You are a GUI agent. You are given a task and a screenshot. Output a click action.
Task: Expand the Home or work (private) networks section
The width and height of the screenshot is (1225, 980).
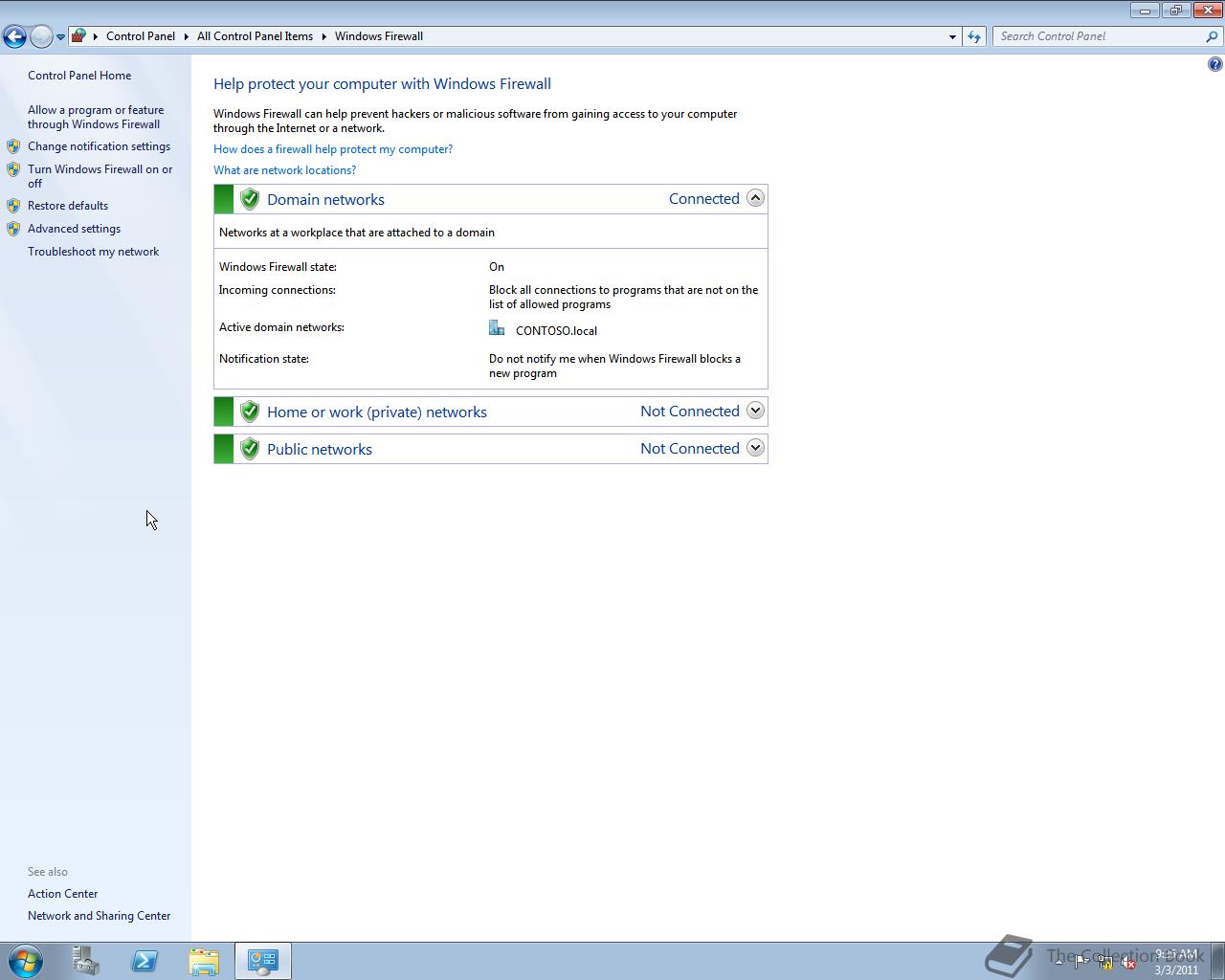click(755, 410)
